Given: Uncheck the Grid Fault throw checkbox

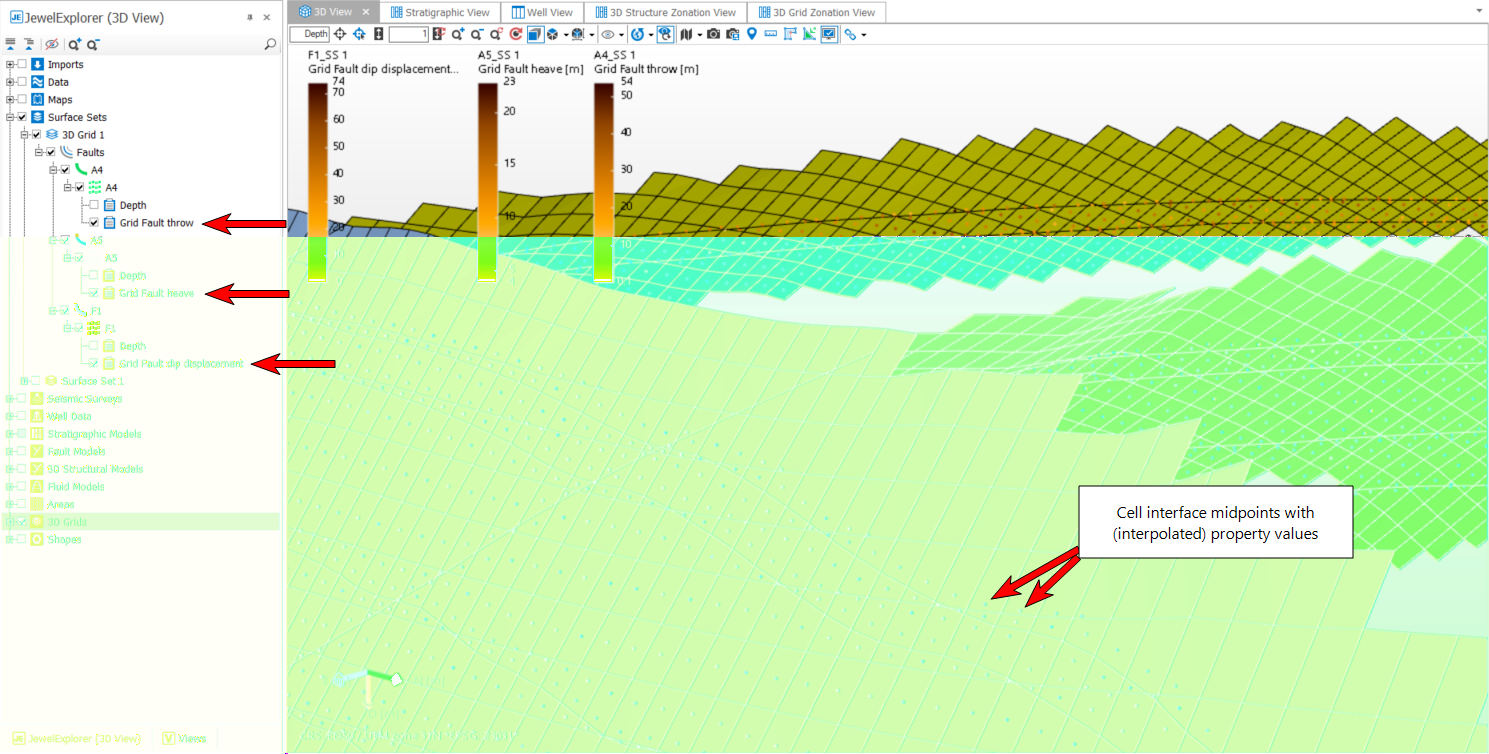Looking at the screenshot, I should click(x=94, y=223).
